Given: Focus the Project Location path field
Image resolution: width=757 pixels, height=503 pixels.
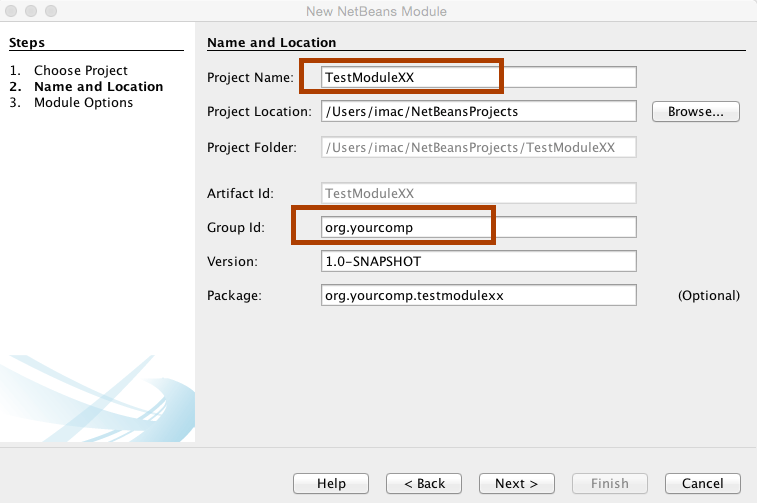Looking at the screenshot, I should click(478, 111).
